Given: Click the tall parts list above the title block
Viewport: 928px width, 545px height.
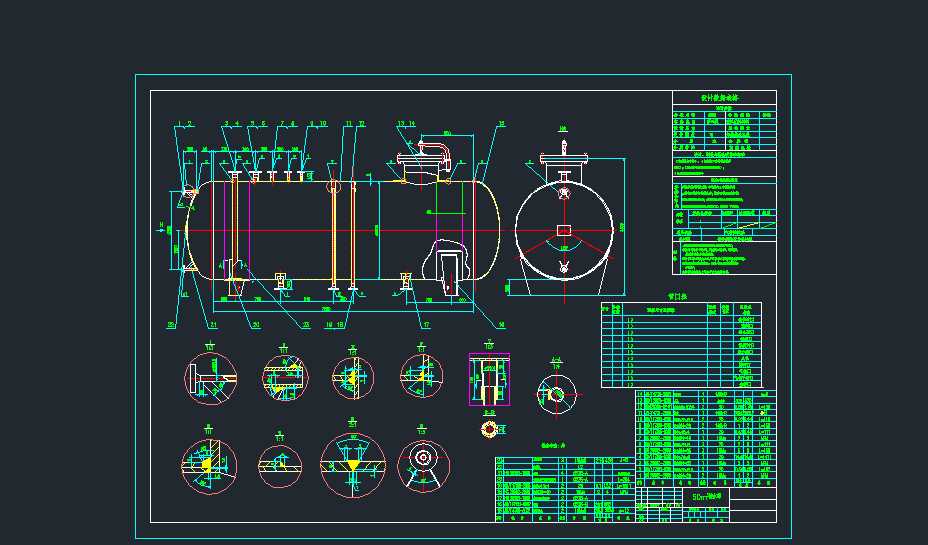Looking at the screenshot, I should (705, 436).
